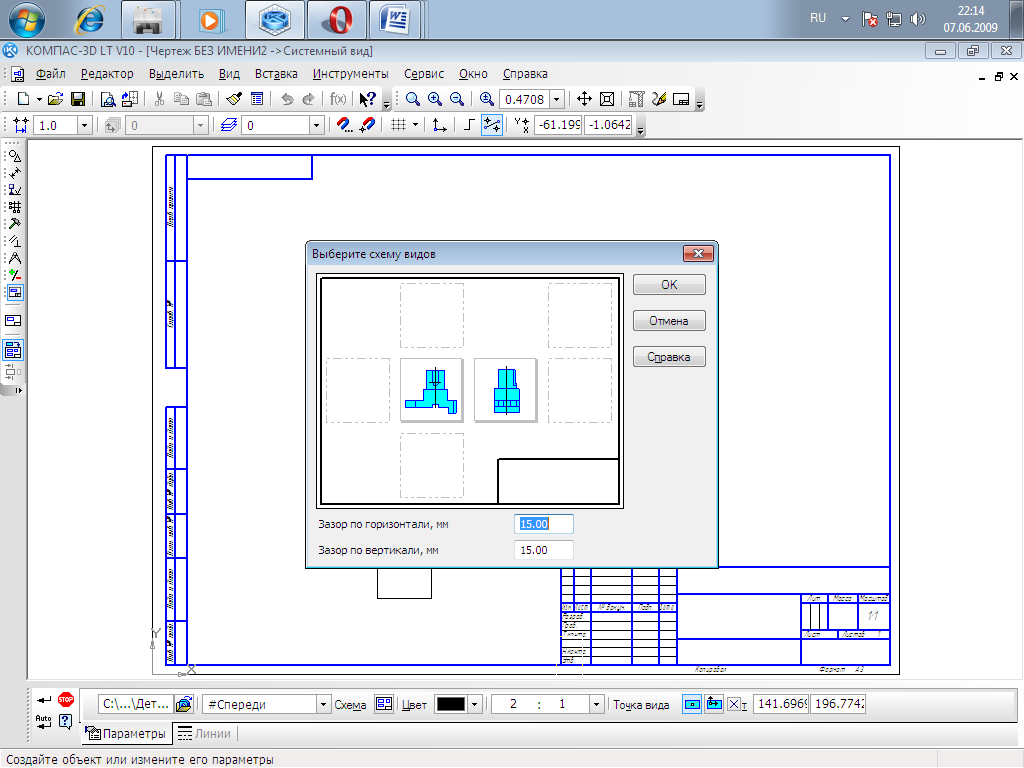The height and width of the screenshot is (768, 1024).
Task: Toggle the orthogonal drawing mode icon
Action: (468, 125)
